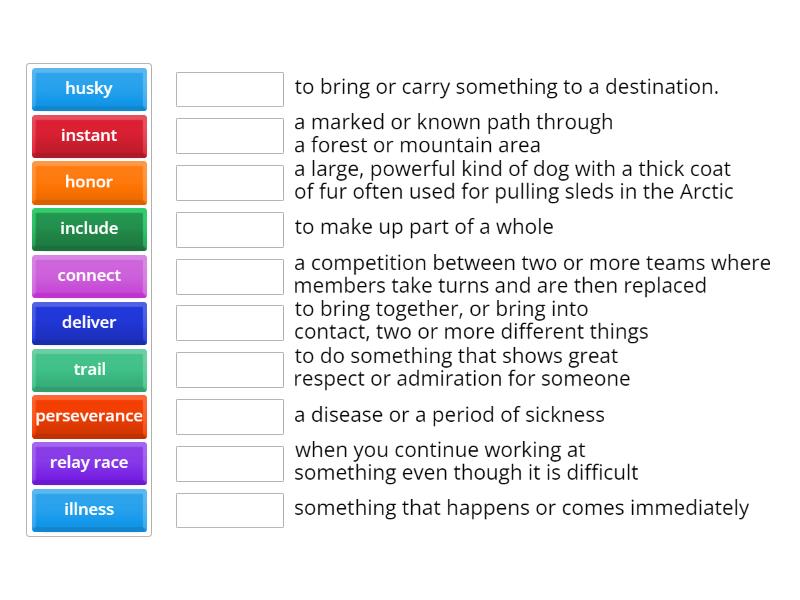Click the instant word tile
The width and height of the screenshot is (800, 600).
coord(89,136)
